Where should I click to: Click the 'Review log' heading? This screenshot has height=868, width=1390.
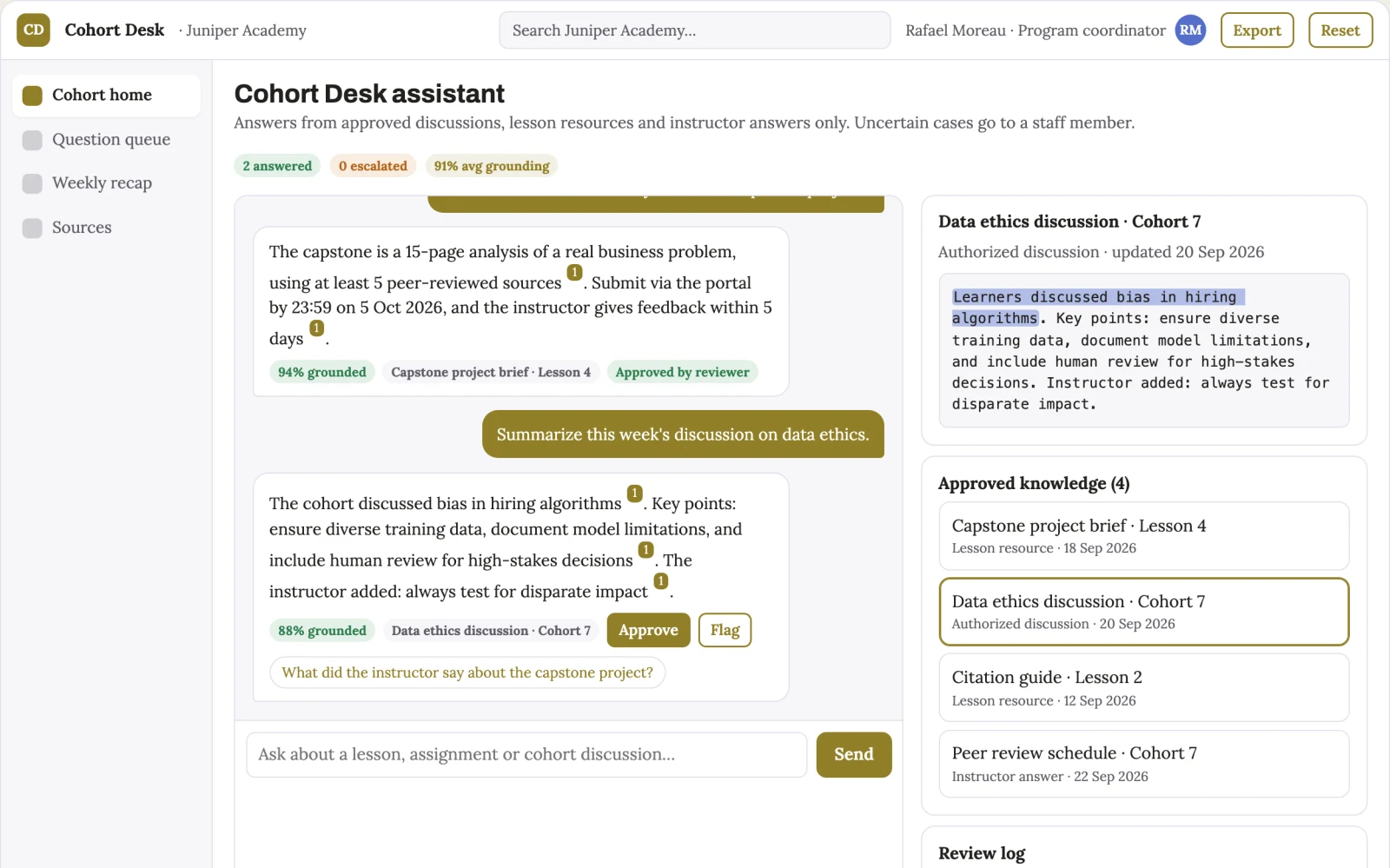click(x=982, y=854)
